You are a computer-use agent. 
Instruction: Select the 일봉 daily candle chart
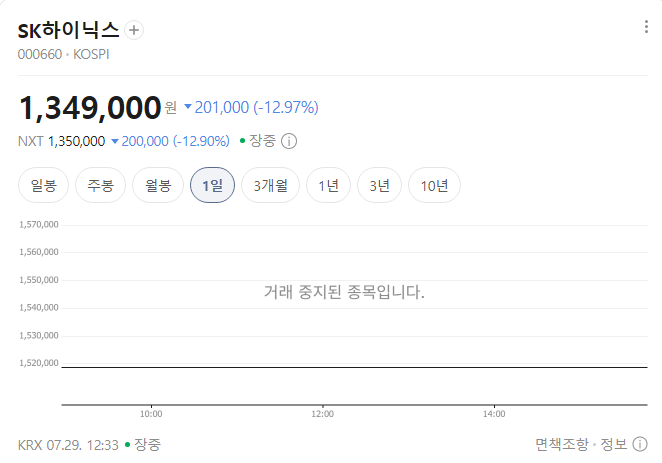click(x=43, y=185)
